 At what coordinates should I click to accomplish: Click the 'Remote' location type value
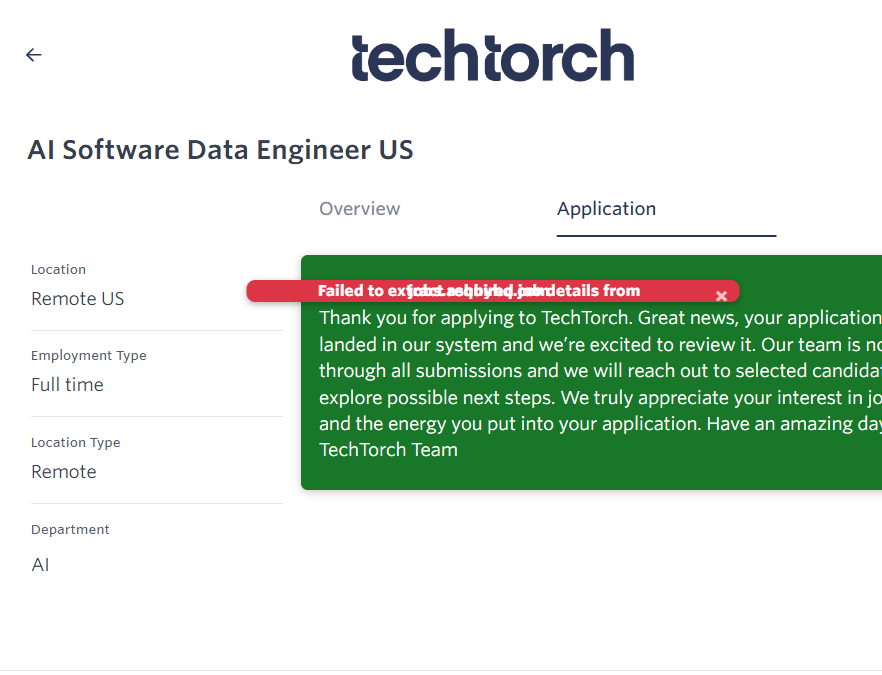pyautogui.click(x=64, y=472)
